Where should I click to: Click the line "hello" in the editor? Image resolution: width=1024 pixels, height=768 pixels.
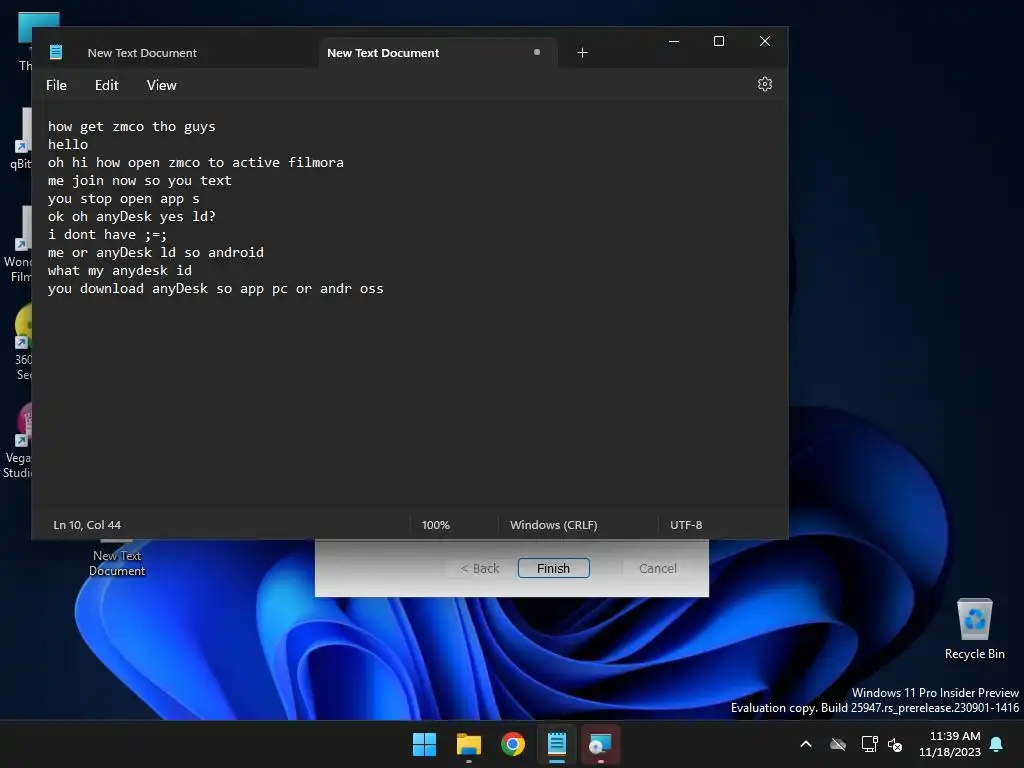tap(68, 144)
